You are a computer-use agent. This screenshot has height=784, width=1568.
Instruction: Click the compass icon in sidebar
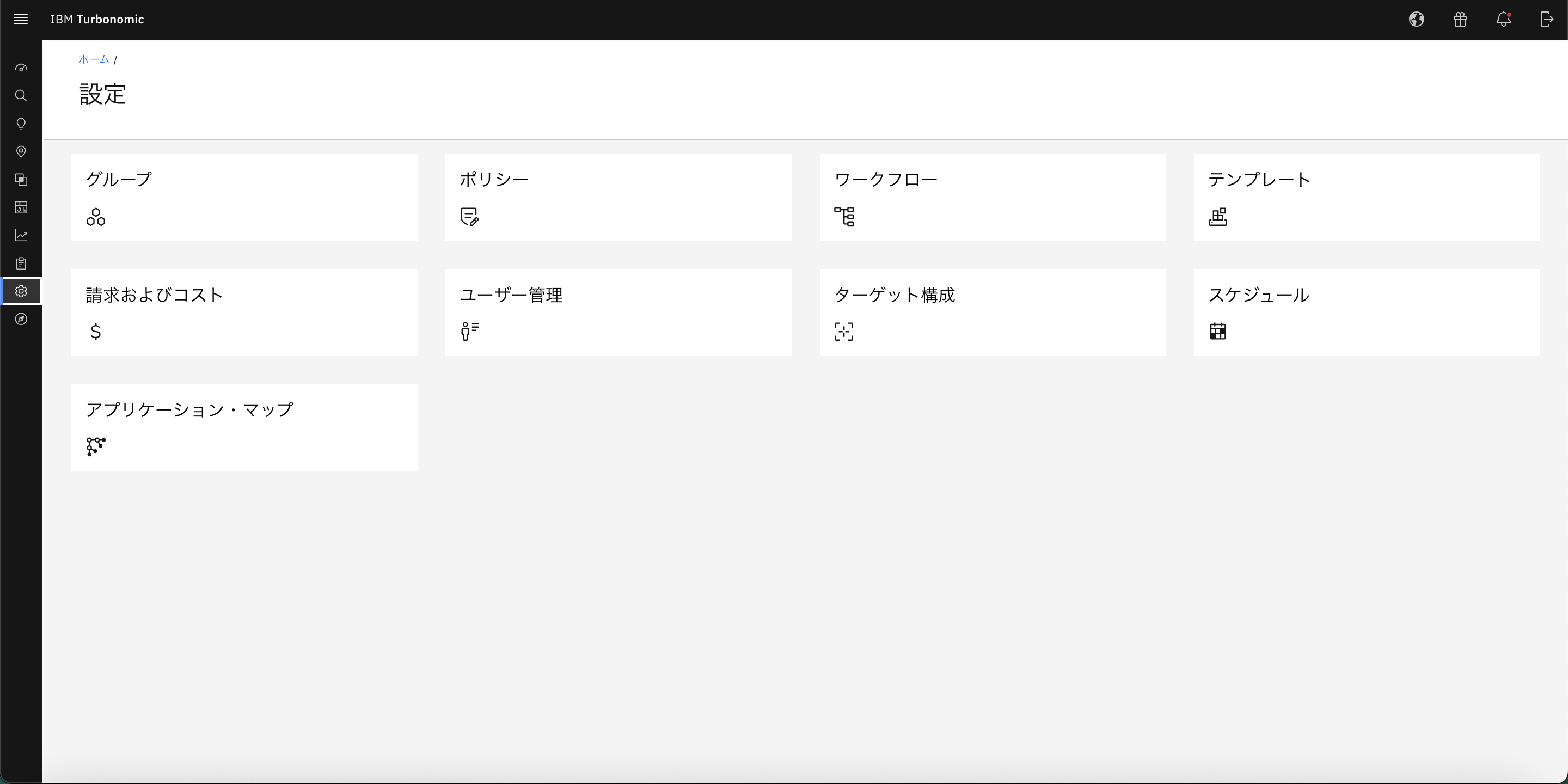tap(21, 319)
